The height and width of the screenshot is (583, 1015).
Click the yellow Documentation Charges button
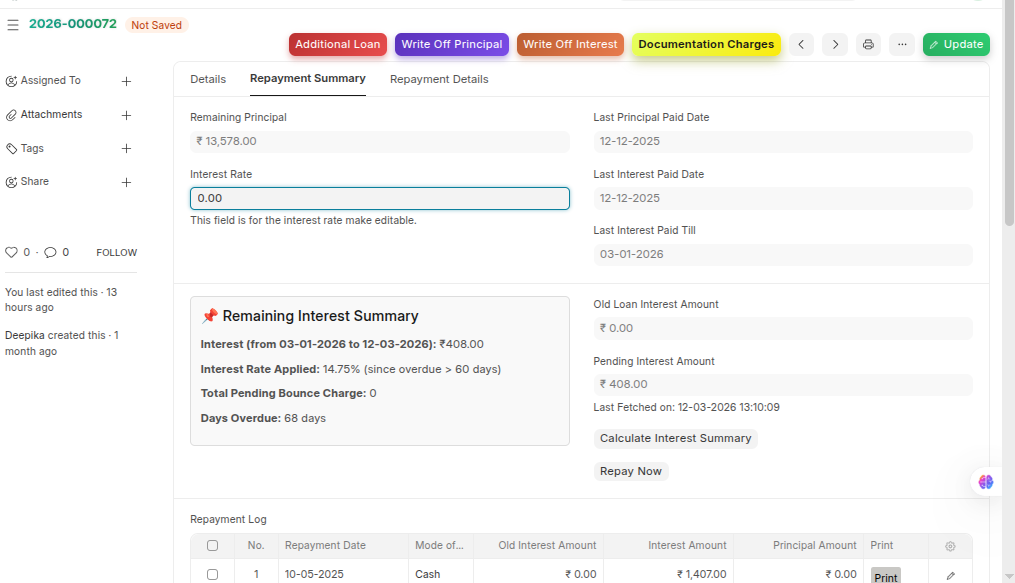point(706,45)
